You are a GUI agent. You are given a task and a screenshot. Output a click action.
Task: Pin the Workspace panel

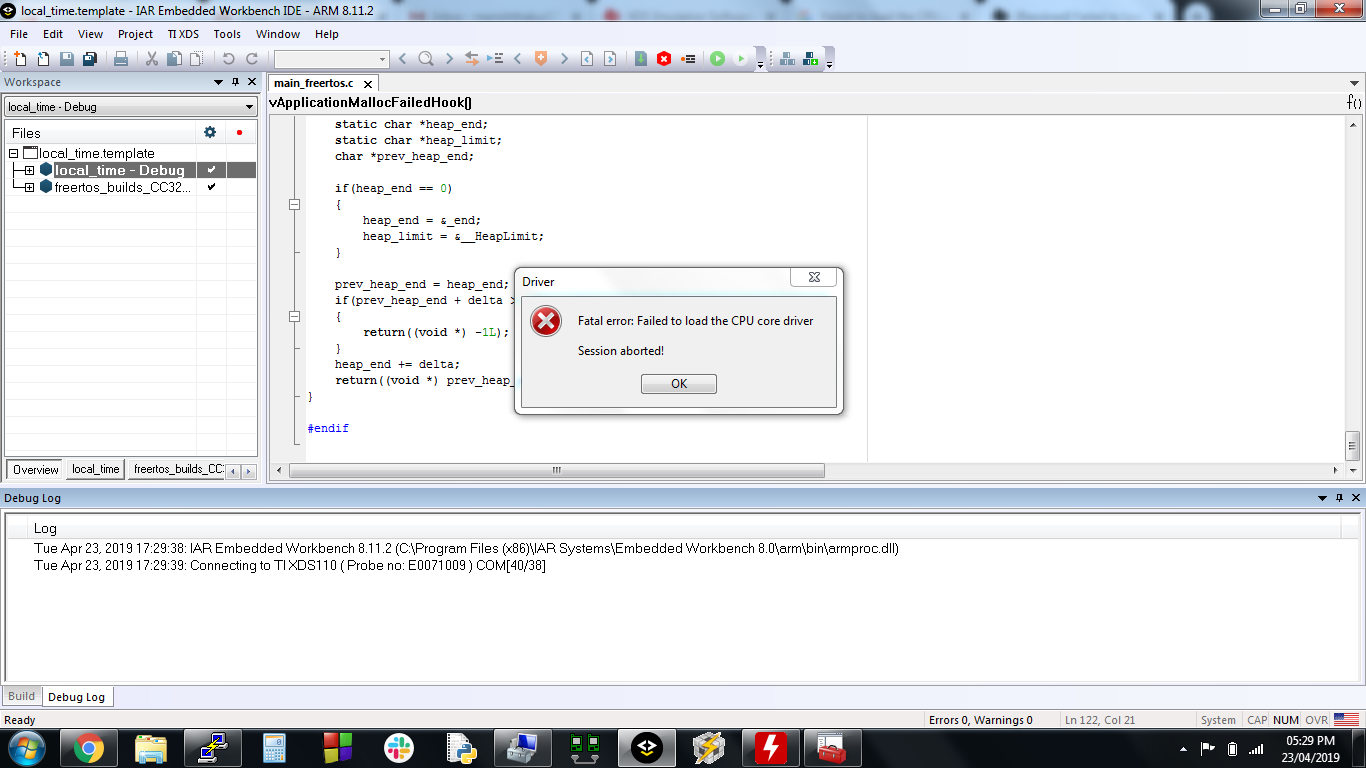click(236, 82)
